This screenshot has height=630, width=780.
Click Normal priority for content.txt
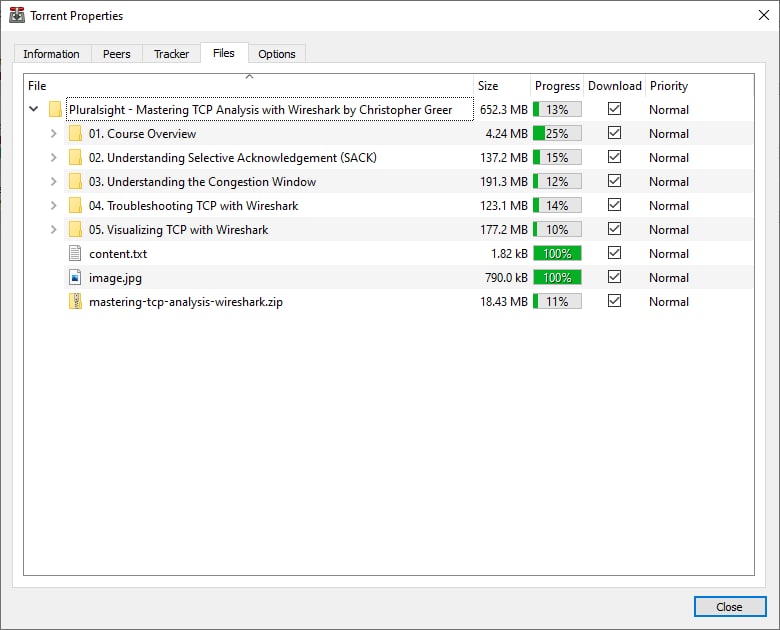pyautogui.click(x=669, y=254)
